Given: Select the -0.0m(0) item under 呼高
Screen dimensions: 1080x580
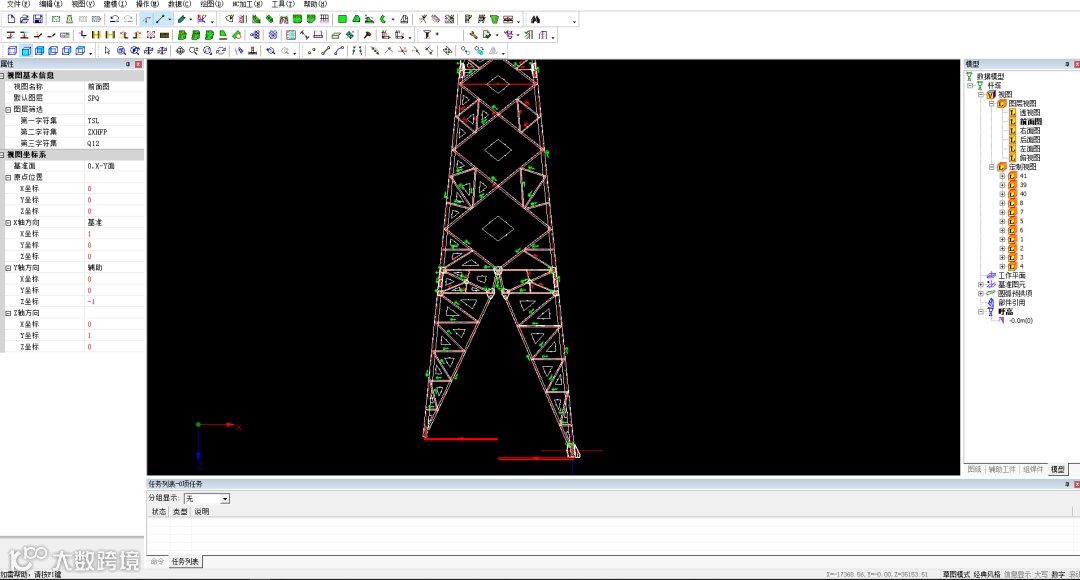Looking at the screenshot, I should (x=1021, y=320).
